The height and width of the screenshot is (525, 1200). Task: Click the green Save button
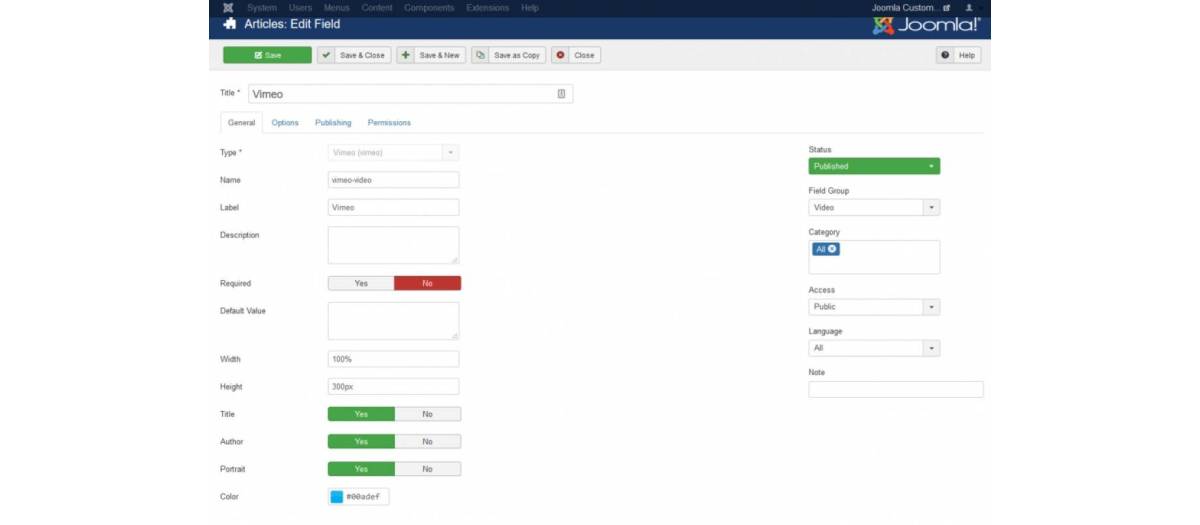pos(267,55)
